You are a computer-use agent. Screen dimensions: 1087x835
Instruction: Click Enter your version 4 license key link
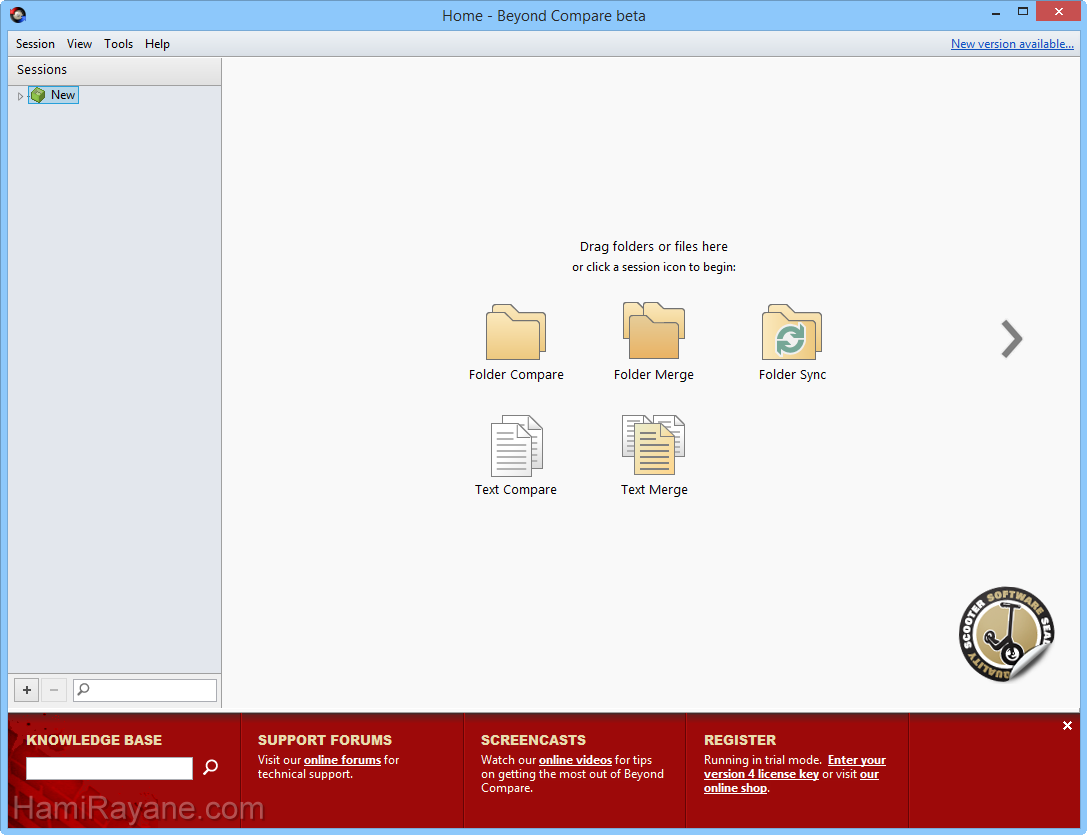tap(795, 767)
